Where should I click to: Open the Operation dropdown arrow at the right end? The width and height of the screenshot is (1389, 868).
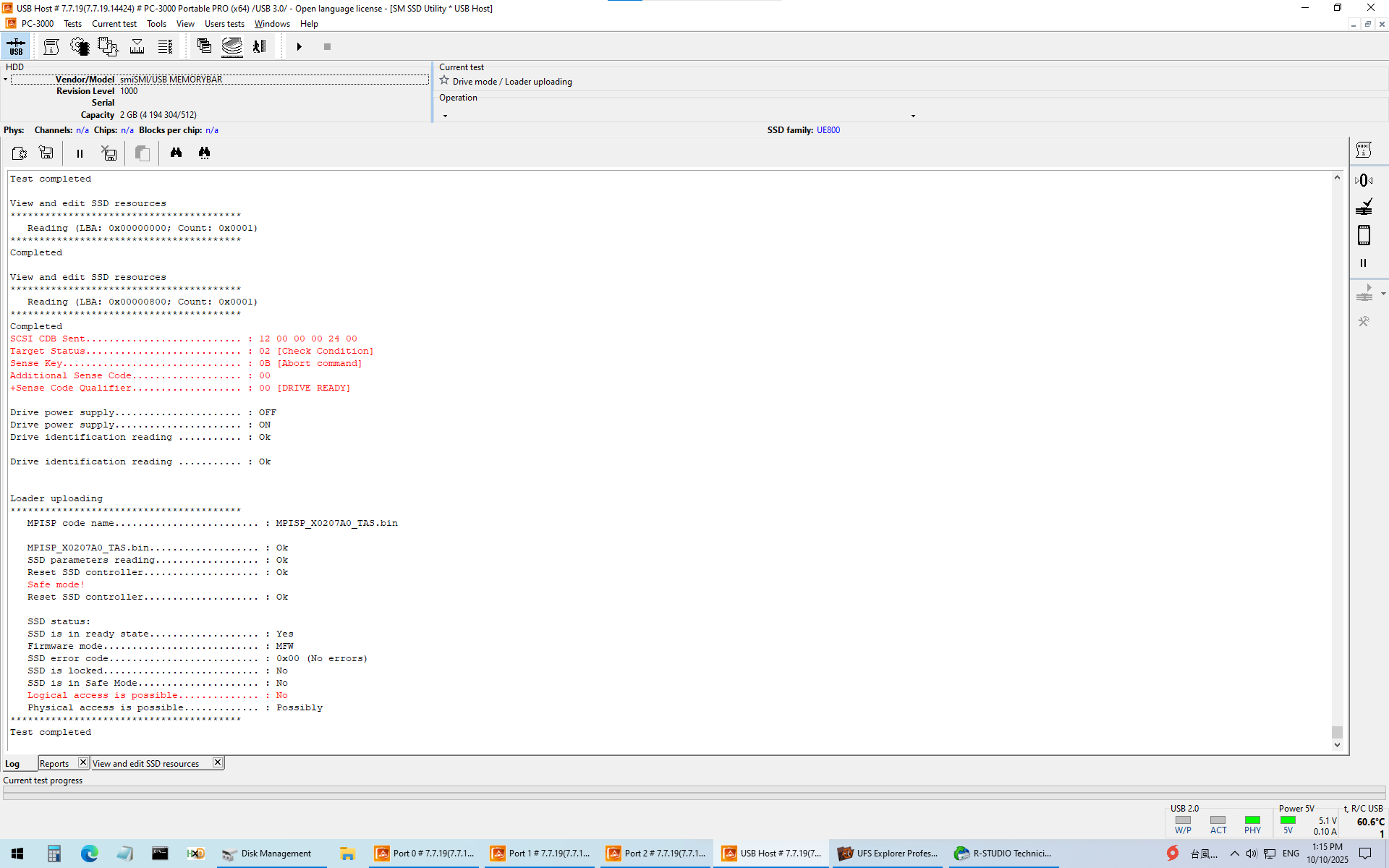coord(913,116)
